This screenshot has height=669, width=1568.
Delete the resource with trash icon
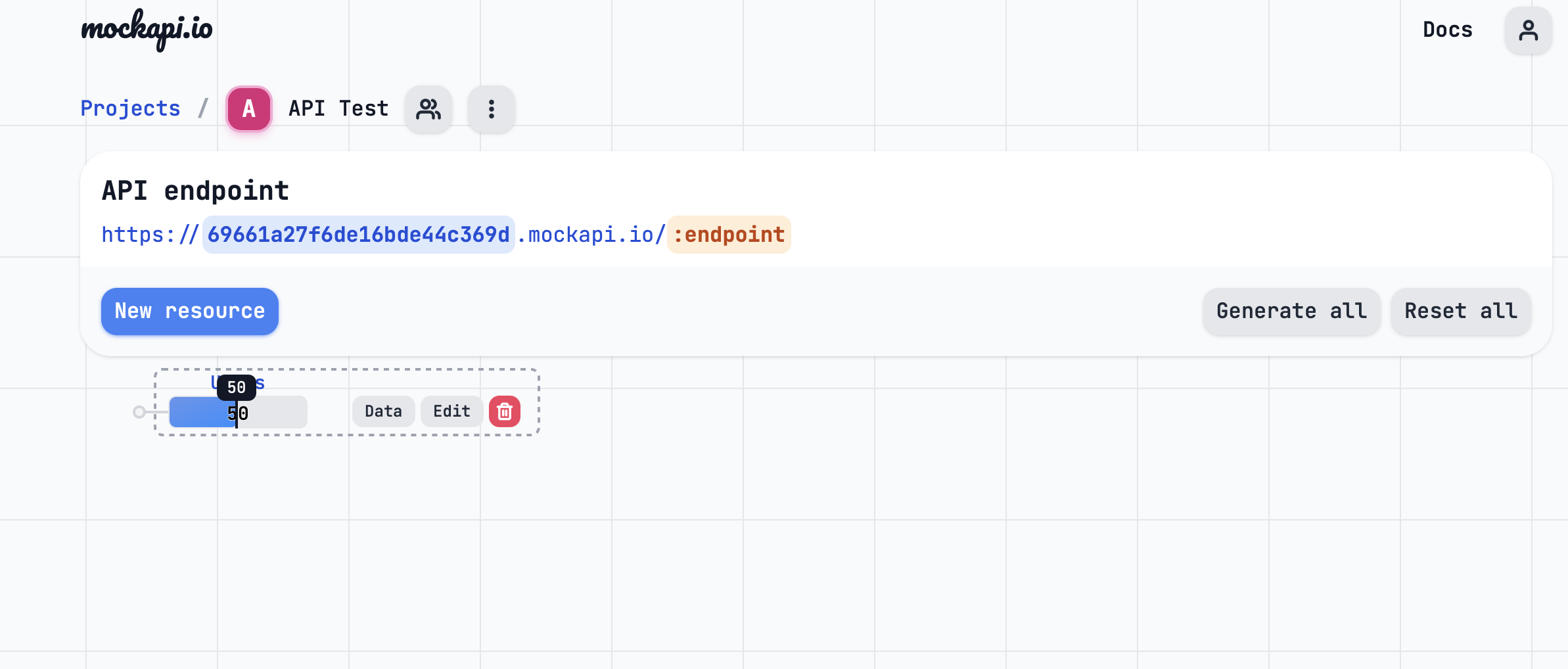click(x=505, y=411)
